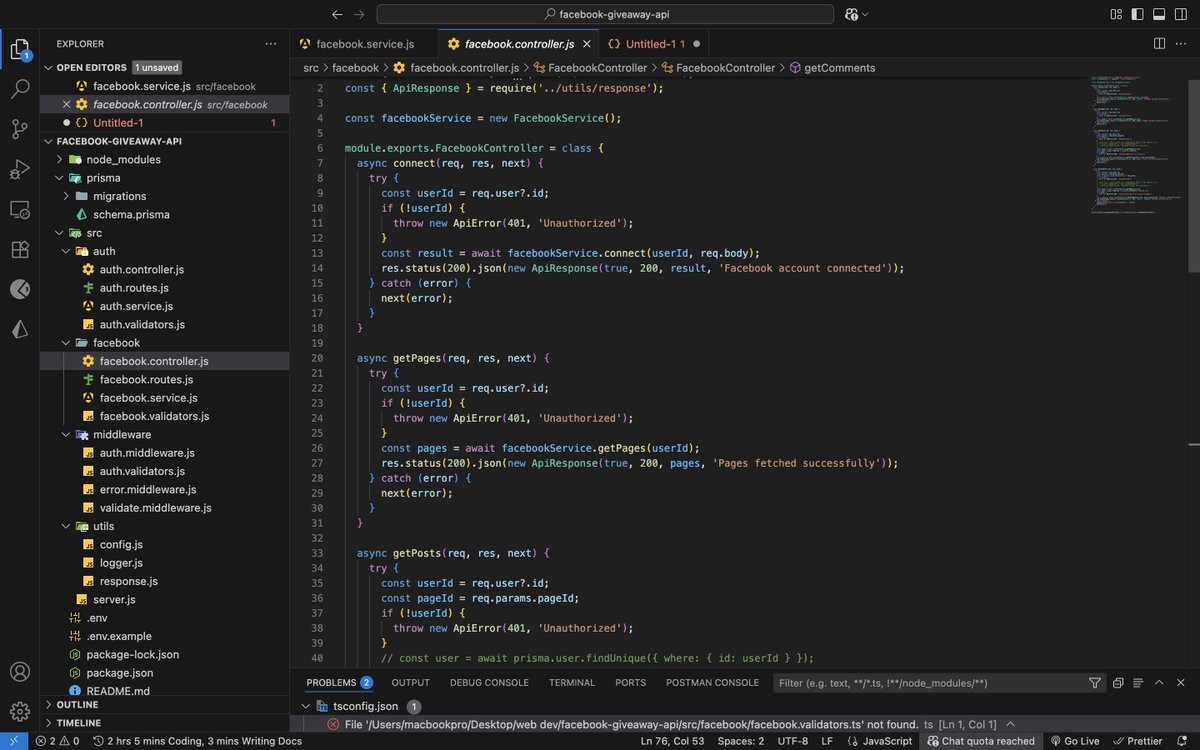Open the Explorer view in activity bar

[20, 50]
